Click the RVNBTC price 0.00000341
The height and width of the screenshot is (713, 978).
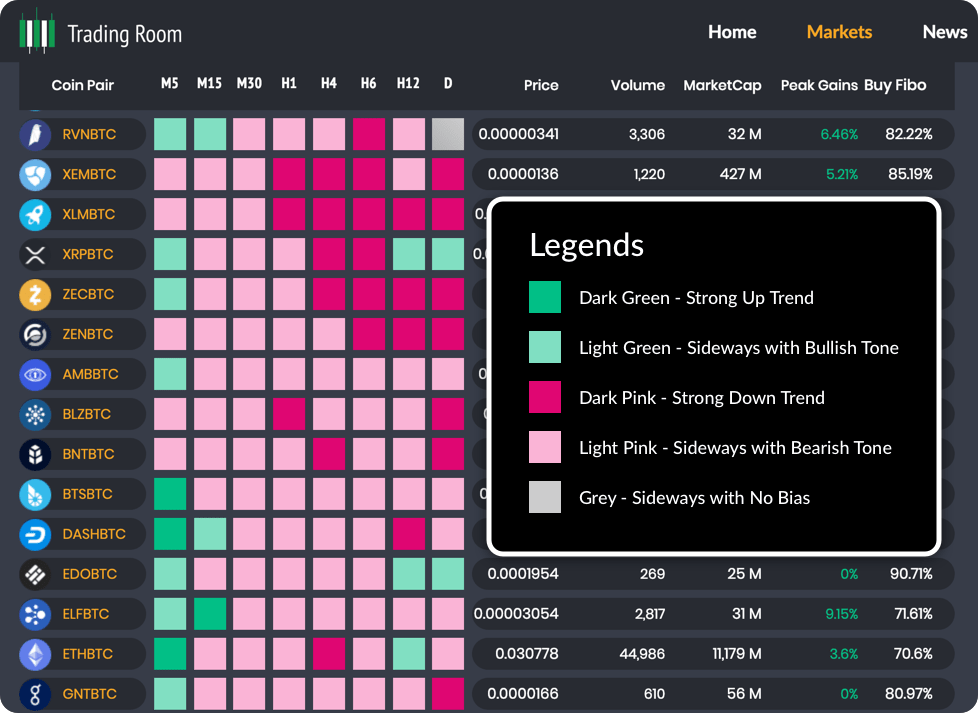tap(518, 134)
